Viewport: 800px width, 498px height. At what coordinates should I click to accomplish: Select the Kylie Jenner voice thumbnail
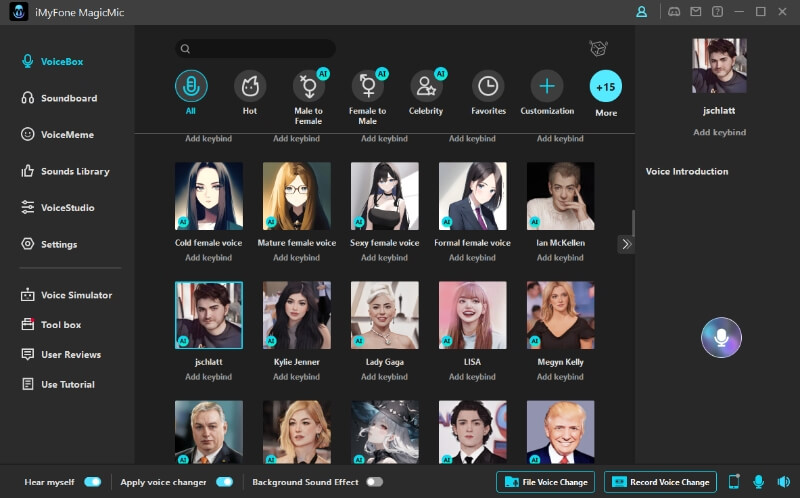pyautogui.click(x=296, y=315)
